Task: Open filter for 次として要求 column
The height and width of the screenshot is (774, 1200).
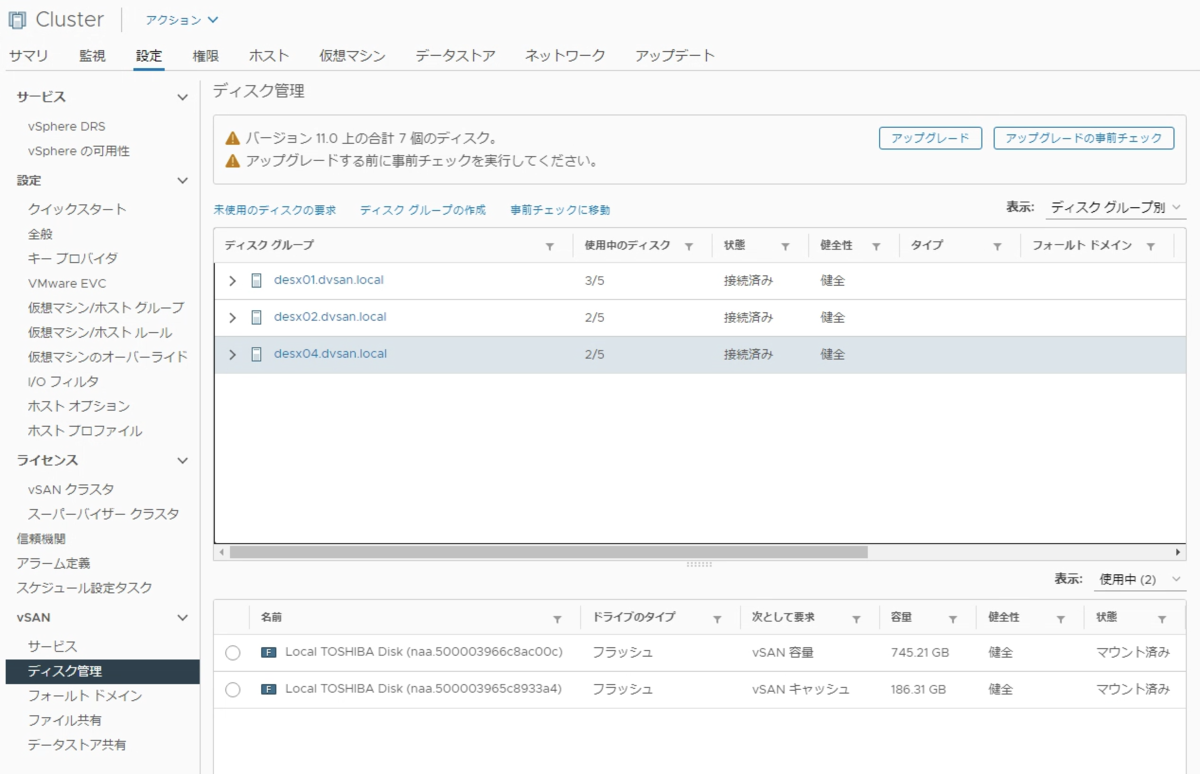Action: click(x=856, y=619)
